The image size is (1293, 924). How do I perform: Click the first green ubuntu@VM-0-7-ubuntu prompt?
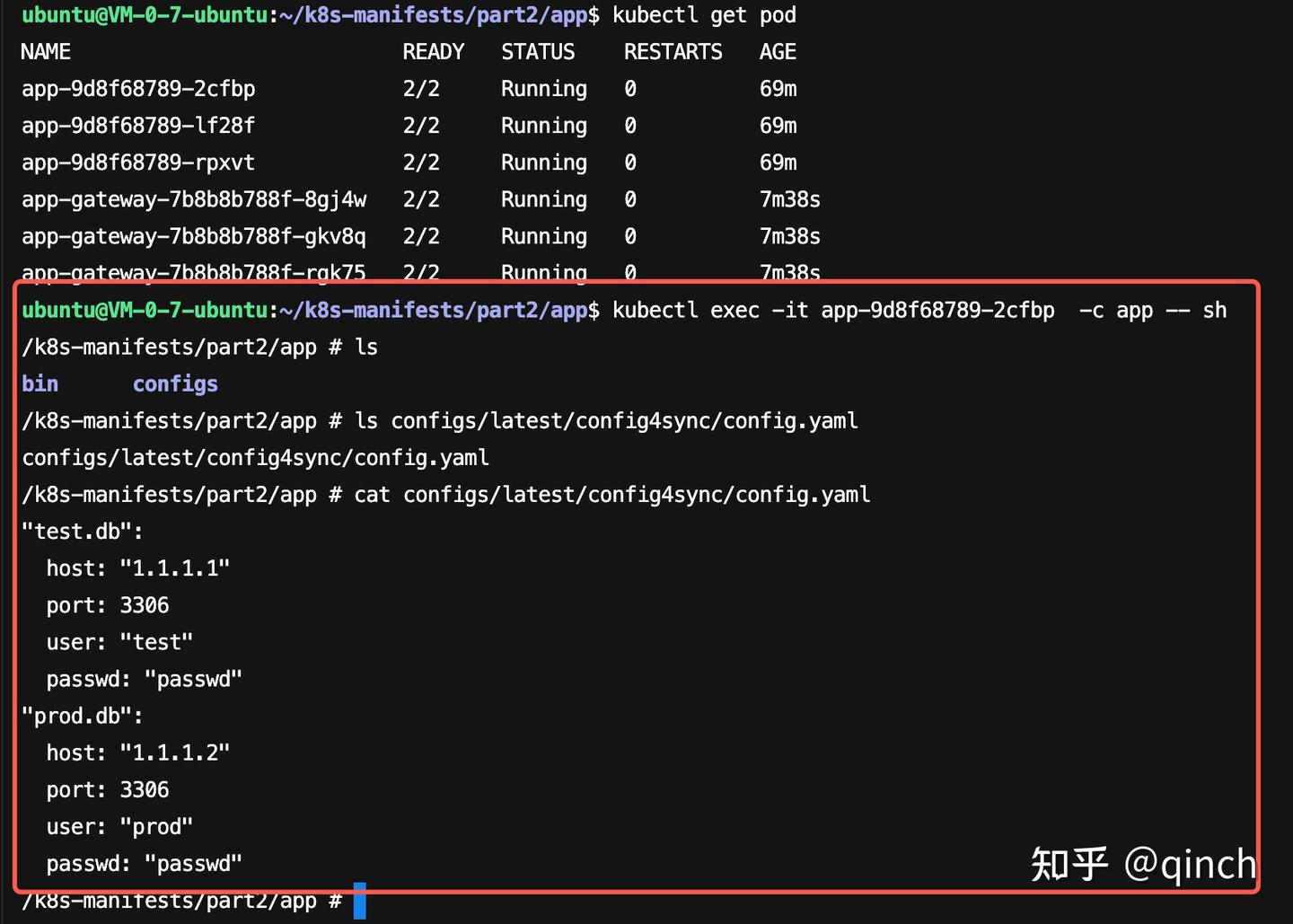pos(145,15)
